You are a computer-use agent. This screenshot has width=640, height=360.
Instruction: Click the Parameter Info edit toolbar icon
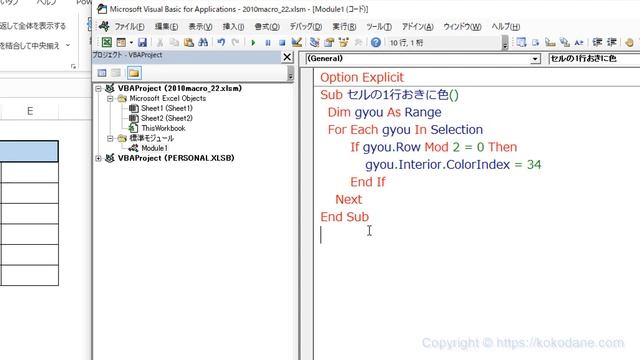(564, 42)
